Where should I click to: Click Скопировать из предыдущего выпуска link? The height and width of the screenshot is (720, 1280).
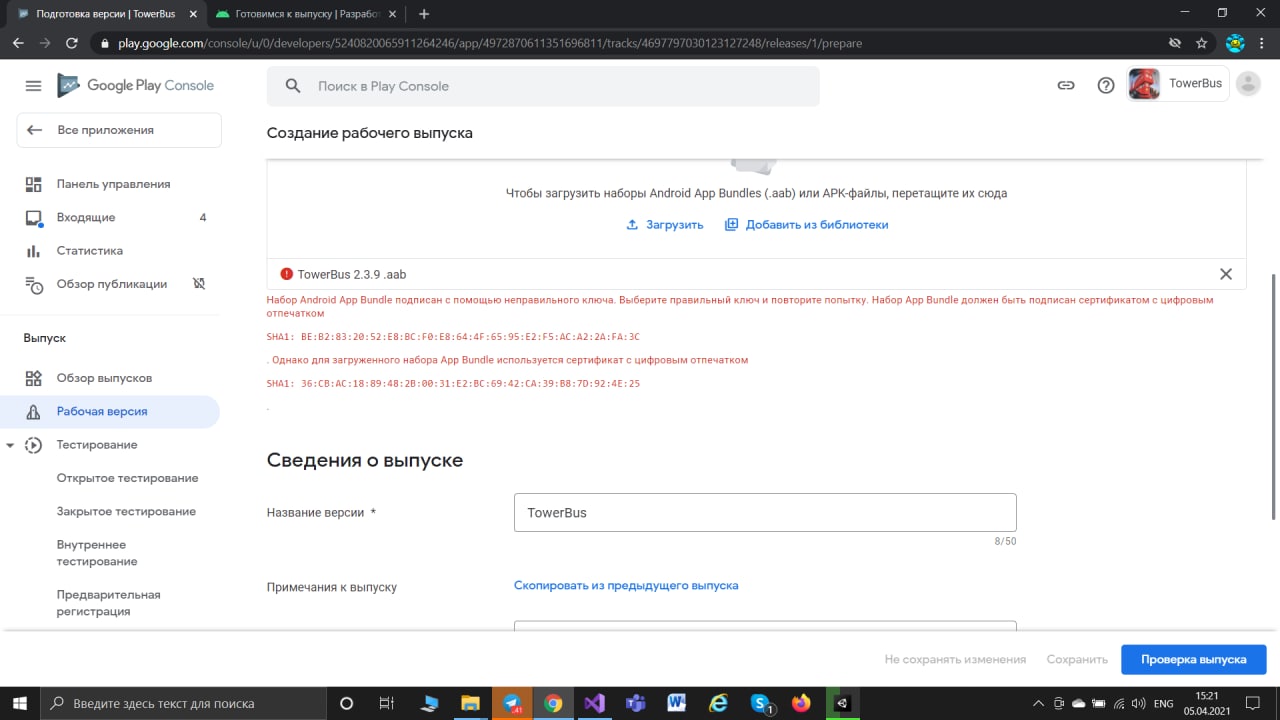coord(626,585)
